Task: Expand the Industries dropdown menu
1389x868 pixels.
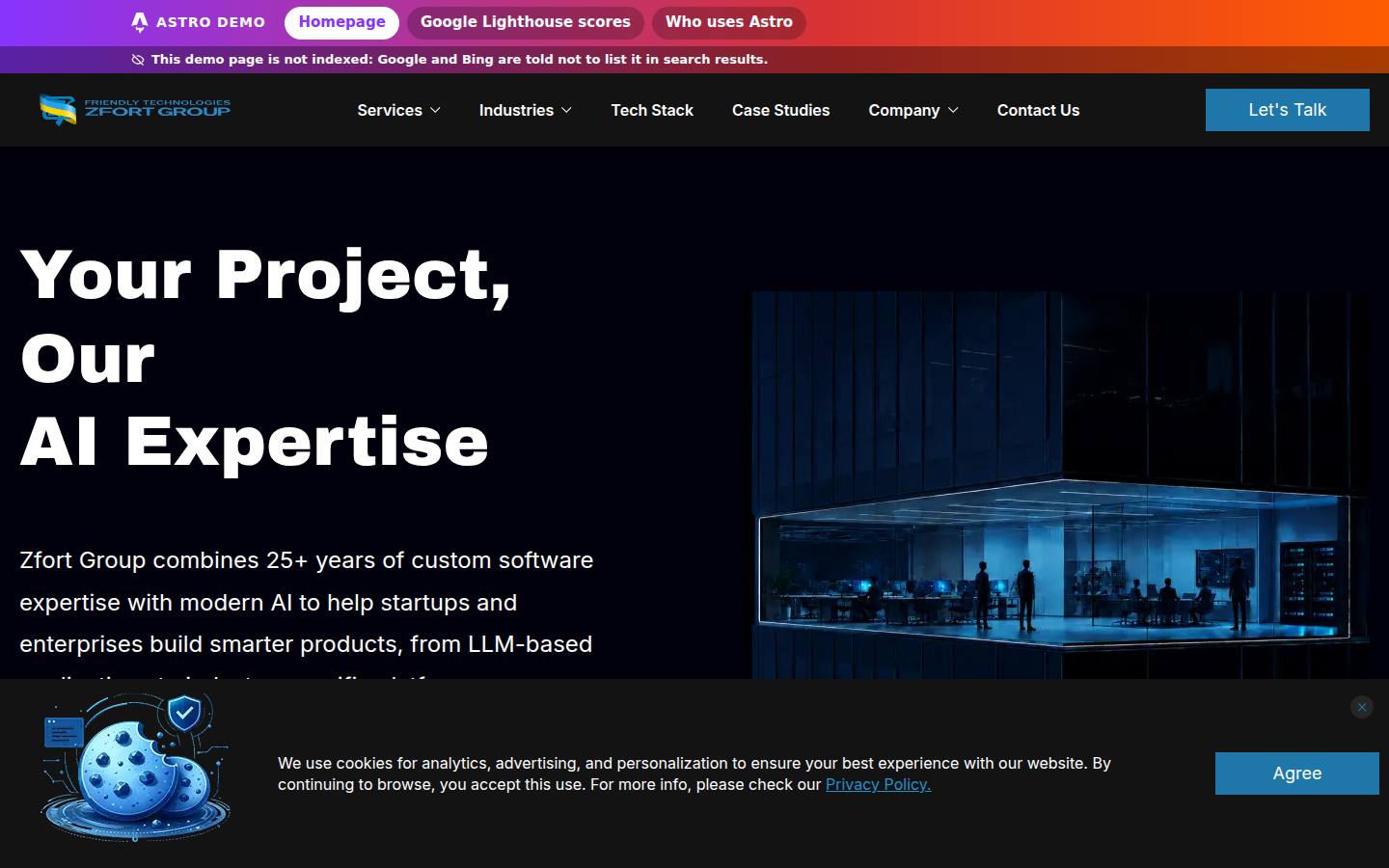Action: click(526, 110)
